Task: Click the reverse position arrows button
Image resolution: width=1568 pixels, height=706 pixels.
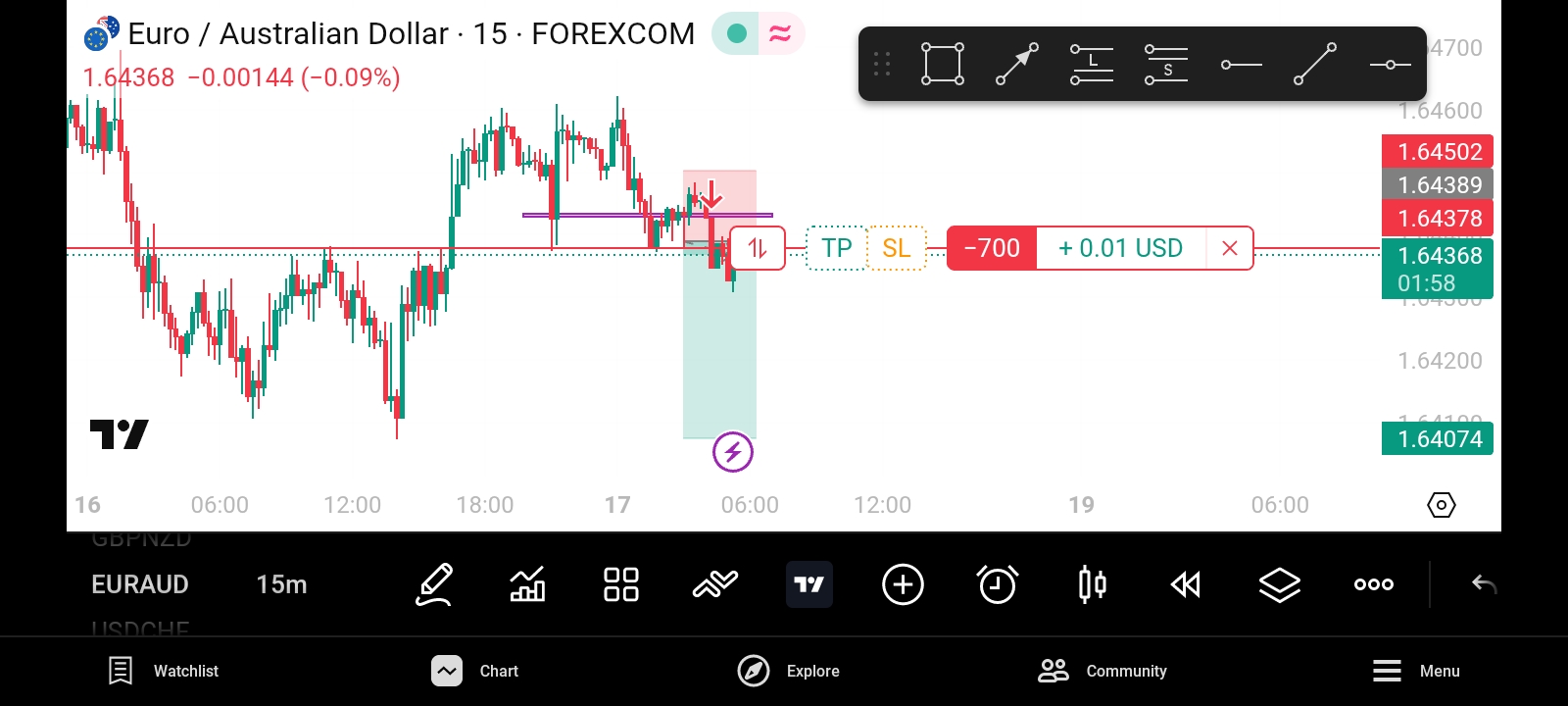Action: pyautogui.click(x=758, y=248)
